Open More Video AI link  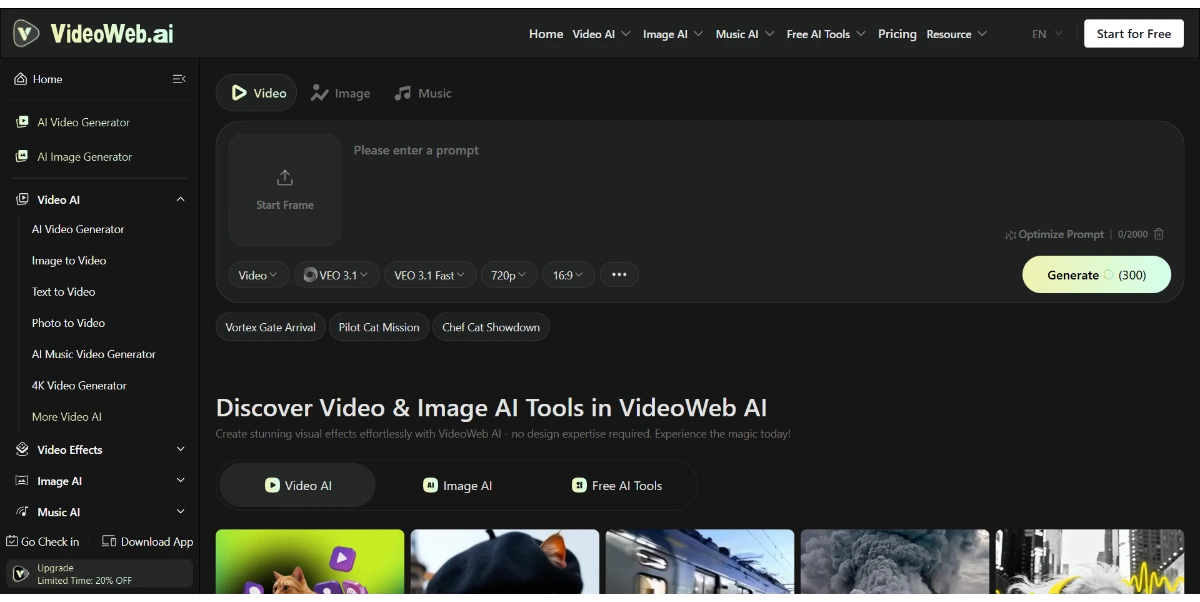pos(67,417)
